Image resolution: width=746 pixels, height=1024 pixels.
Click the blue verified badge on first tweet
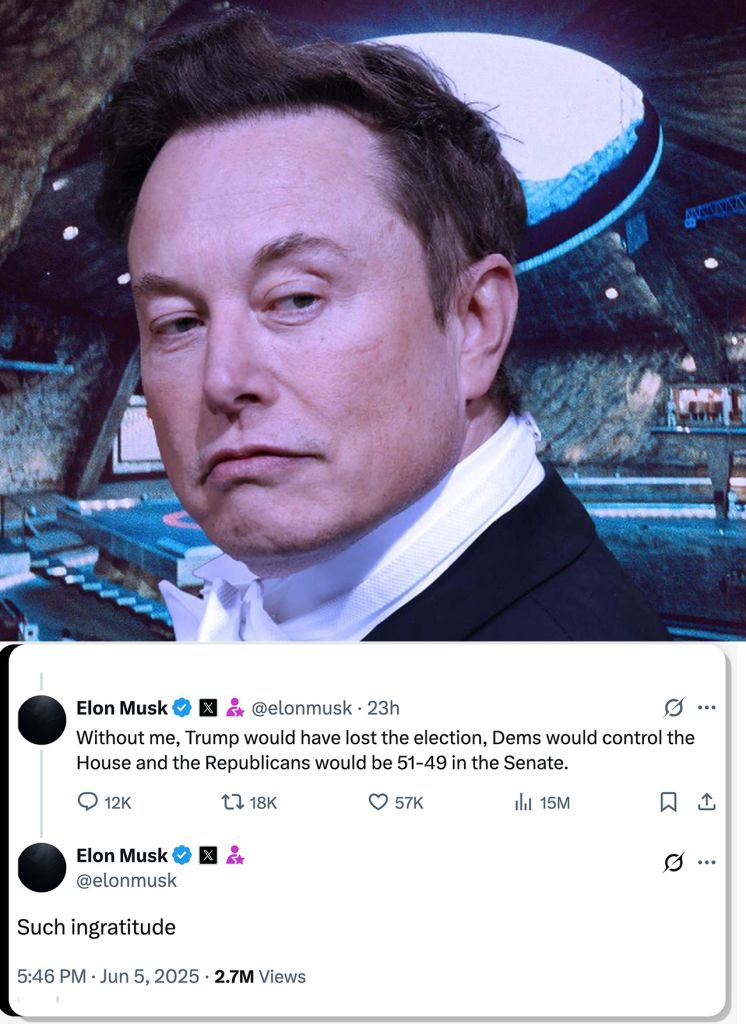point(182,707)
